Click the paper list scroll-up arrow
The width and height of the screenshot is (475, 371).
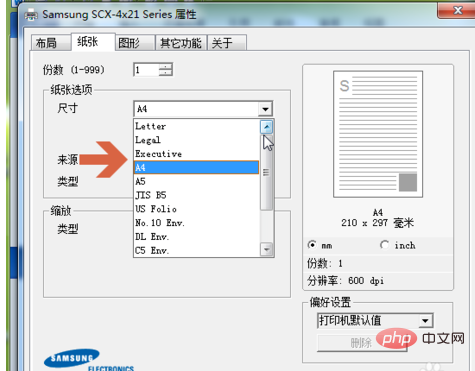tap(266, 127)
